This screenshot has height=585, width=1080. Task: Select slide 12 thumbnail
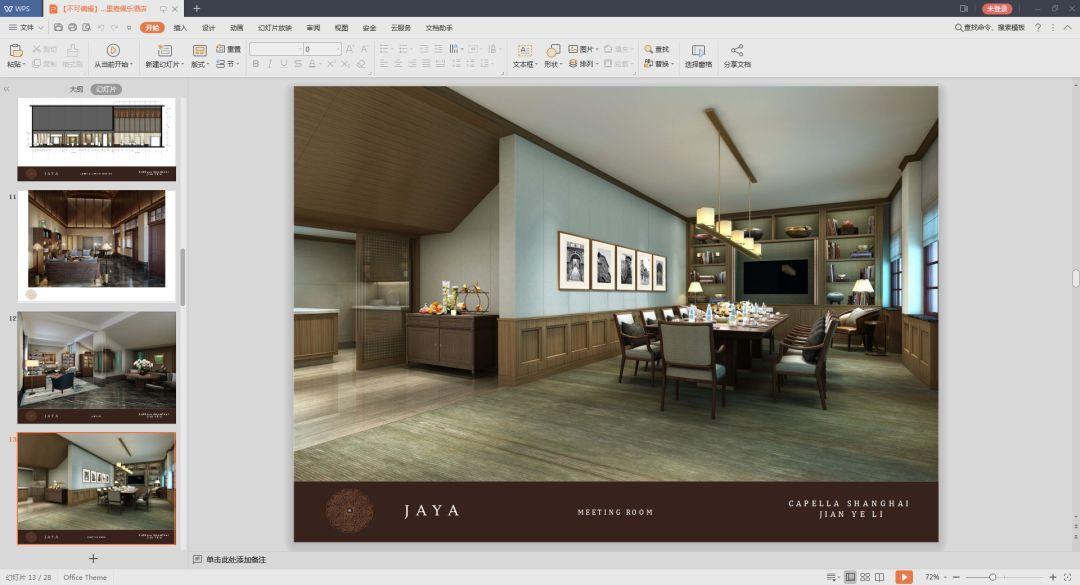coord(96,367)
